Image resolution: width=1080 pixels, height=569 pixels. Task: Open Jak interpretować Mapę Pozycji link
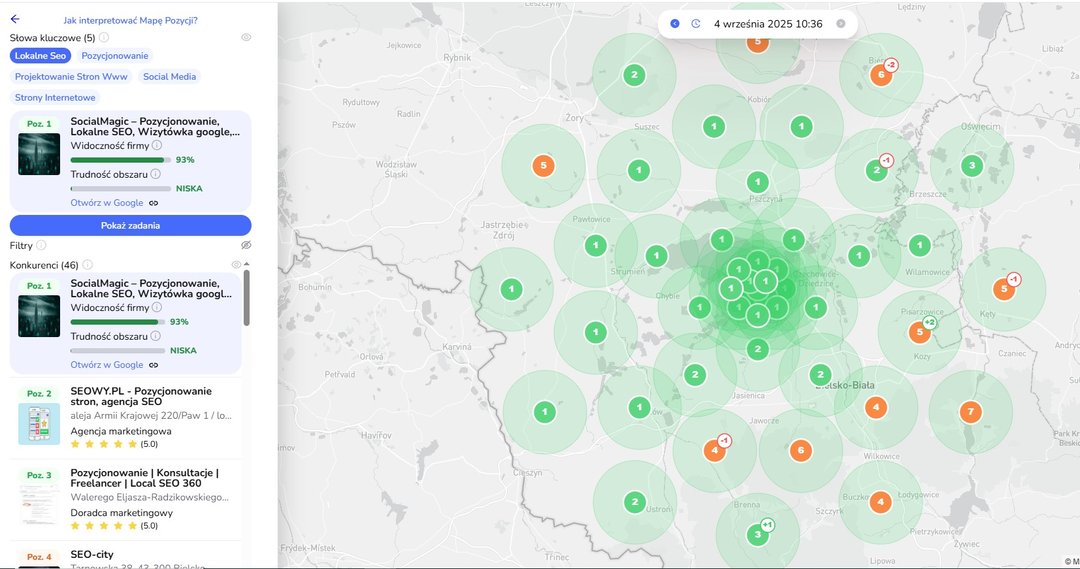130,20
